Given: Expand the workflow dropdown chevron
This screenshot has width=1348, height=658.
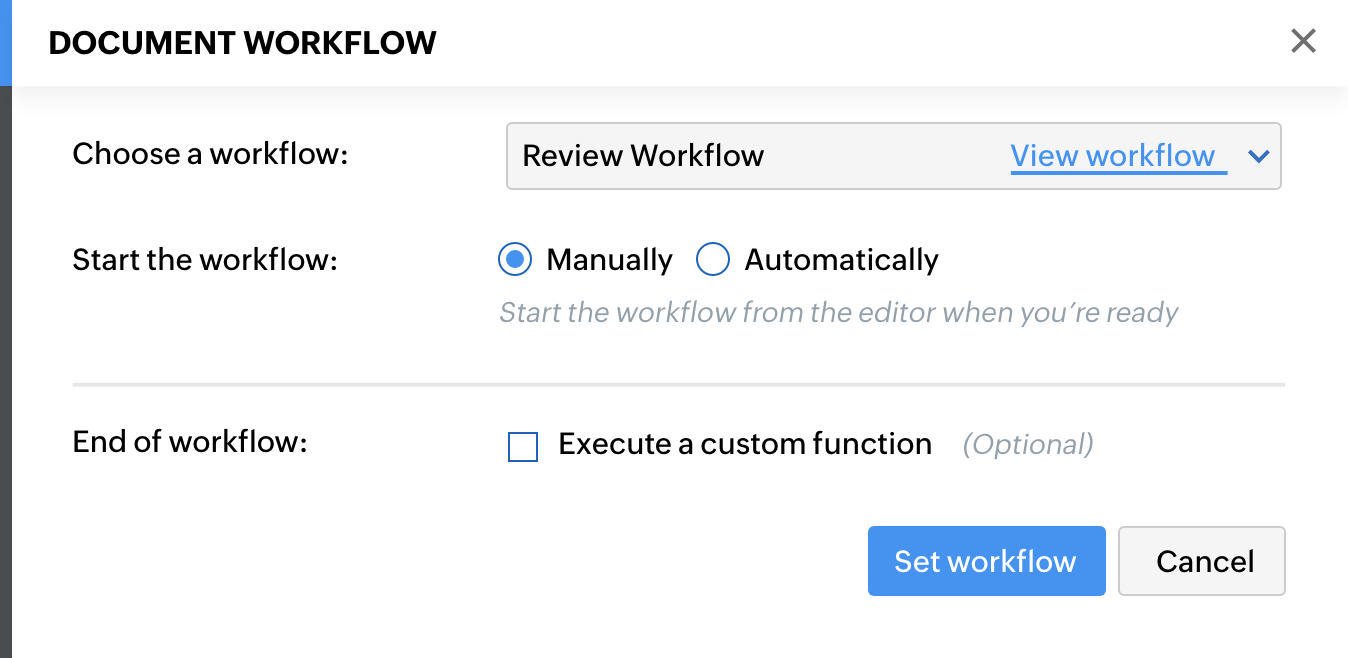Looking at the screenshot, I should 1258,156.
